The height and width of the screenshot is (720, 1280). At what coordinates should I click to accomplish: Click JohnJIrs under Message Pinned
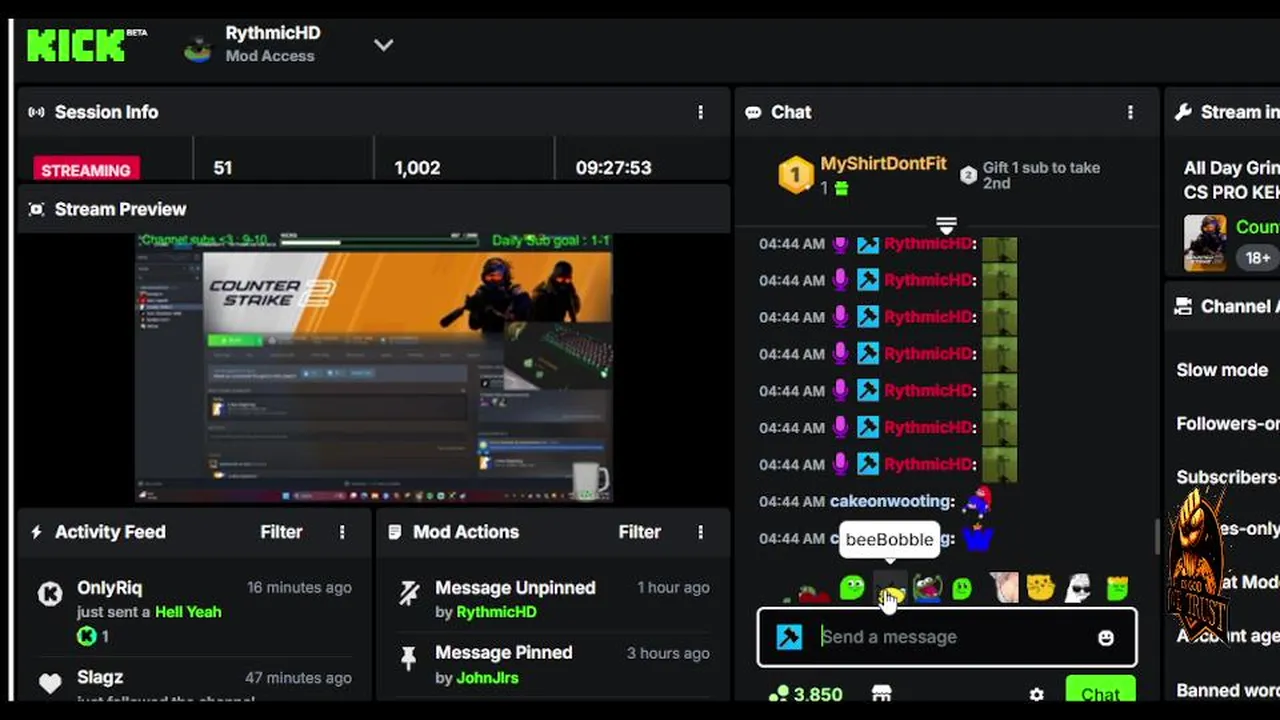pyautogui.click(x=488, y=678)
